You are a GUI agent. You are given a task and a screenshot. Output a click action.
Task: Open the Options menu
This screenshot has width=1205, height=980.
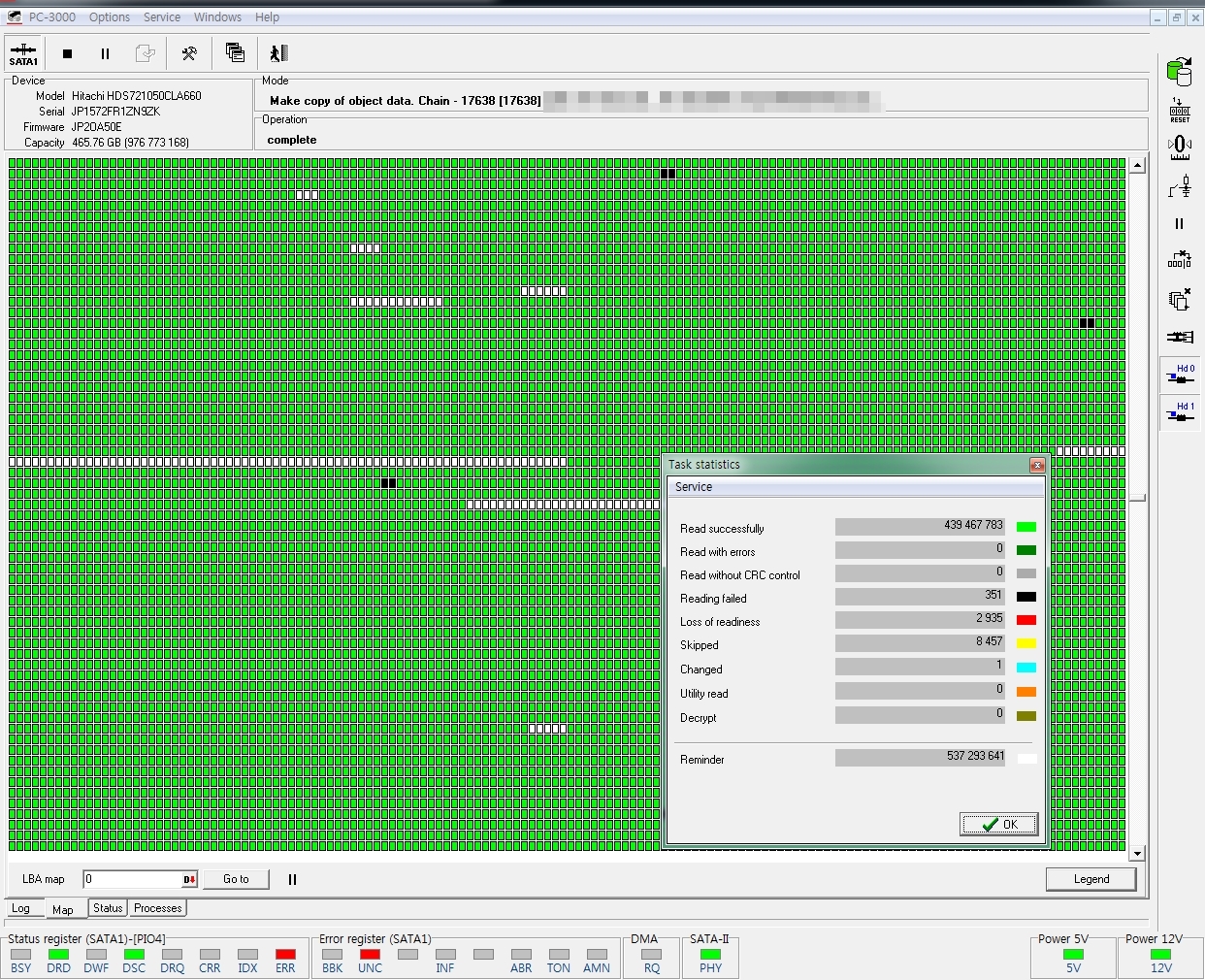[110, 17]
